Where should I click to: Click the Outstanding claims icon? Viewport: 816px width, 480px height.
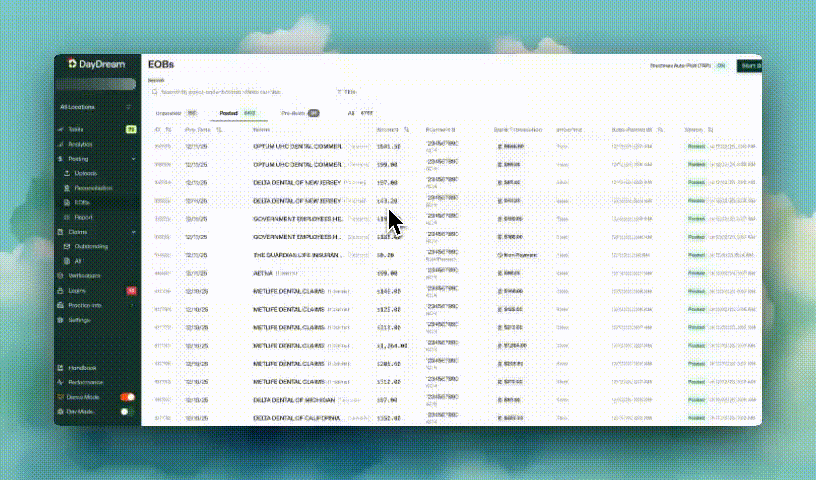tap(67, 246)
